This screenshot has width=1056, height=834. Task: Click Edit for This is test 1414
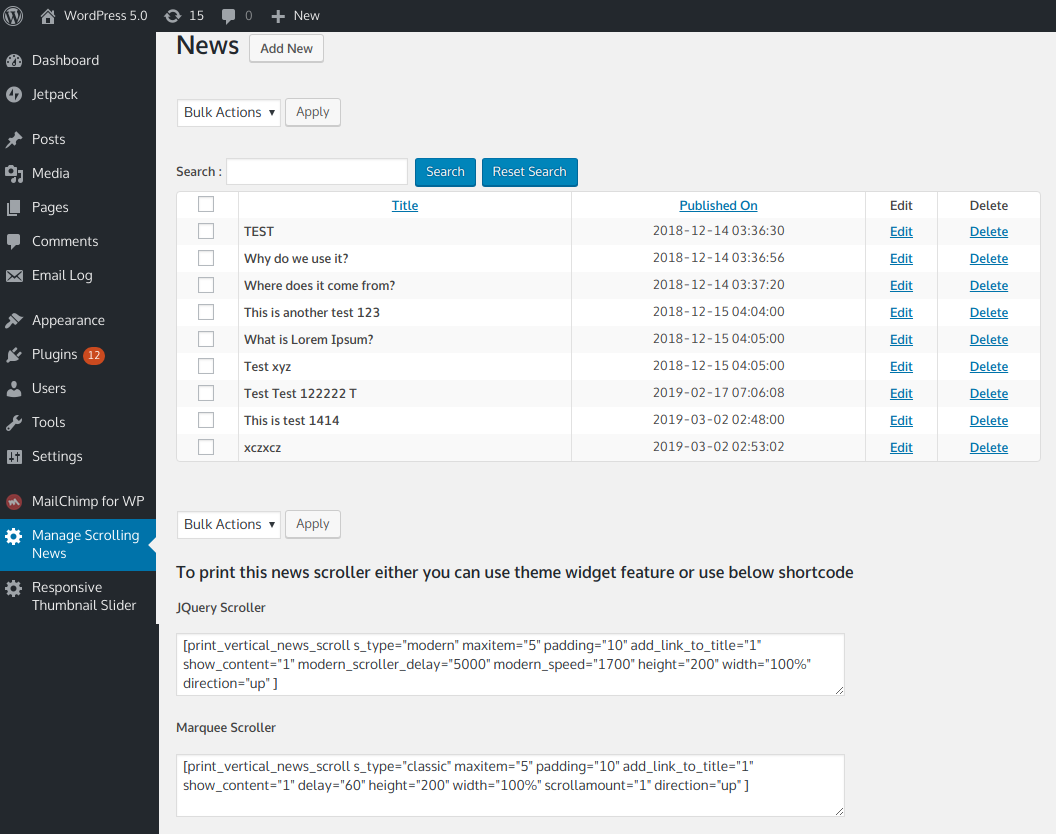tap(901, 420)
